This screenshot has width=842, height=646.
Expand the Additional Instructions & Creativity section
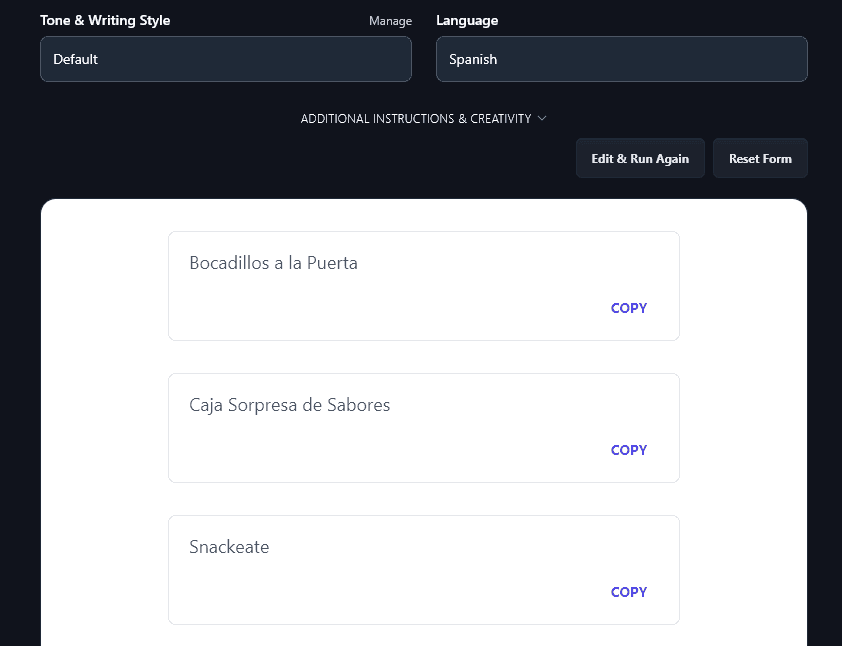click(x=424, y=118)
